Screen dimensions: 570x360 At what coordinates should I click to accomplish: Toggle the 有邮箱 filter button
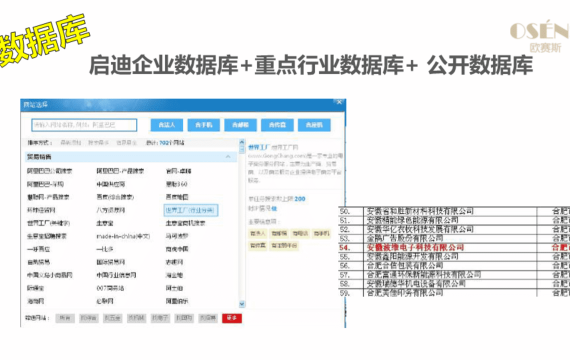click(240, 125)
